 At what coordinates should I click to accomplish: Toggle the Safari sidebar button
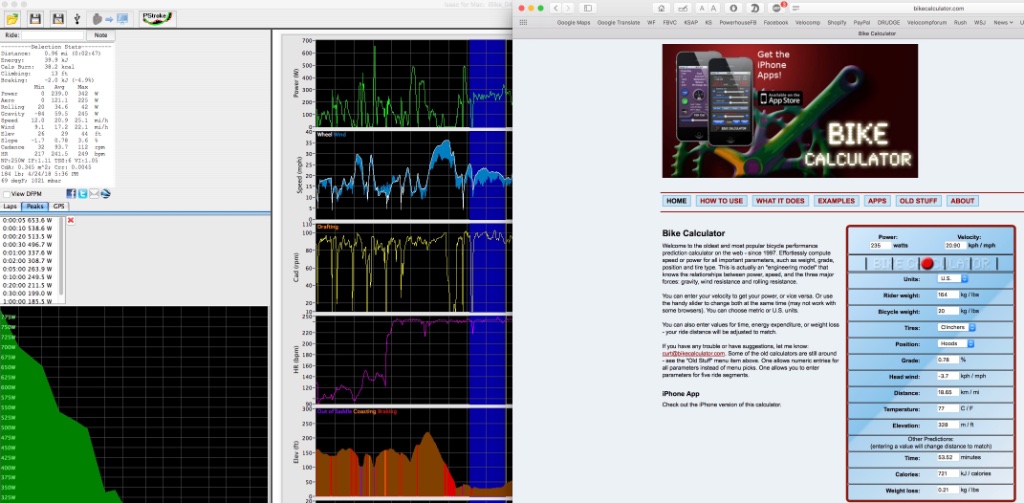[588, 8]
